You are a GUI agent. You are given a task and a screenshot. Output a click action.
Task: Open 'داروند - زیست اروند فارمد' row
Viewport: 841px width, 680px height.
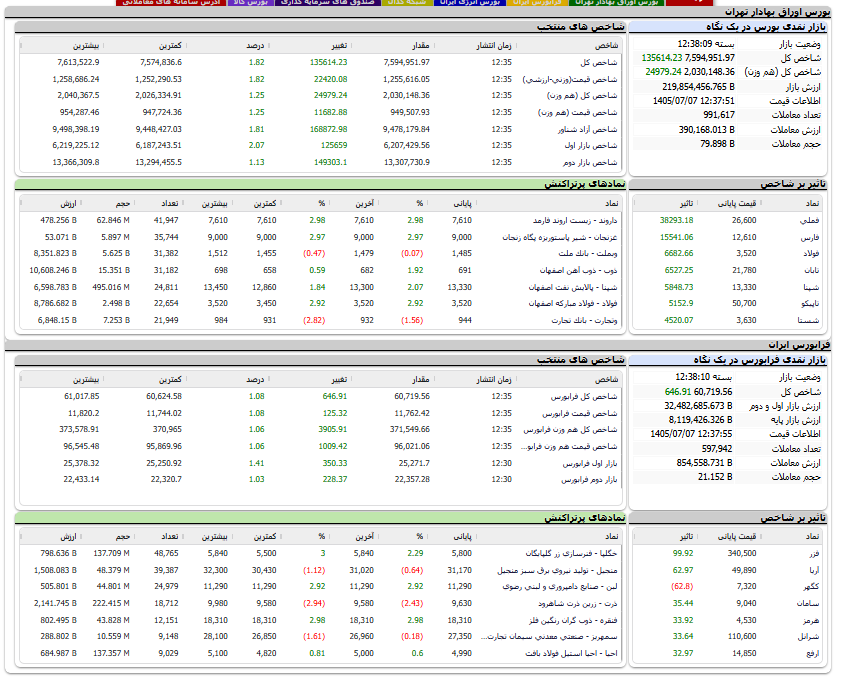pos(323,220)
